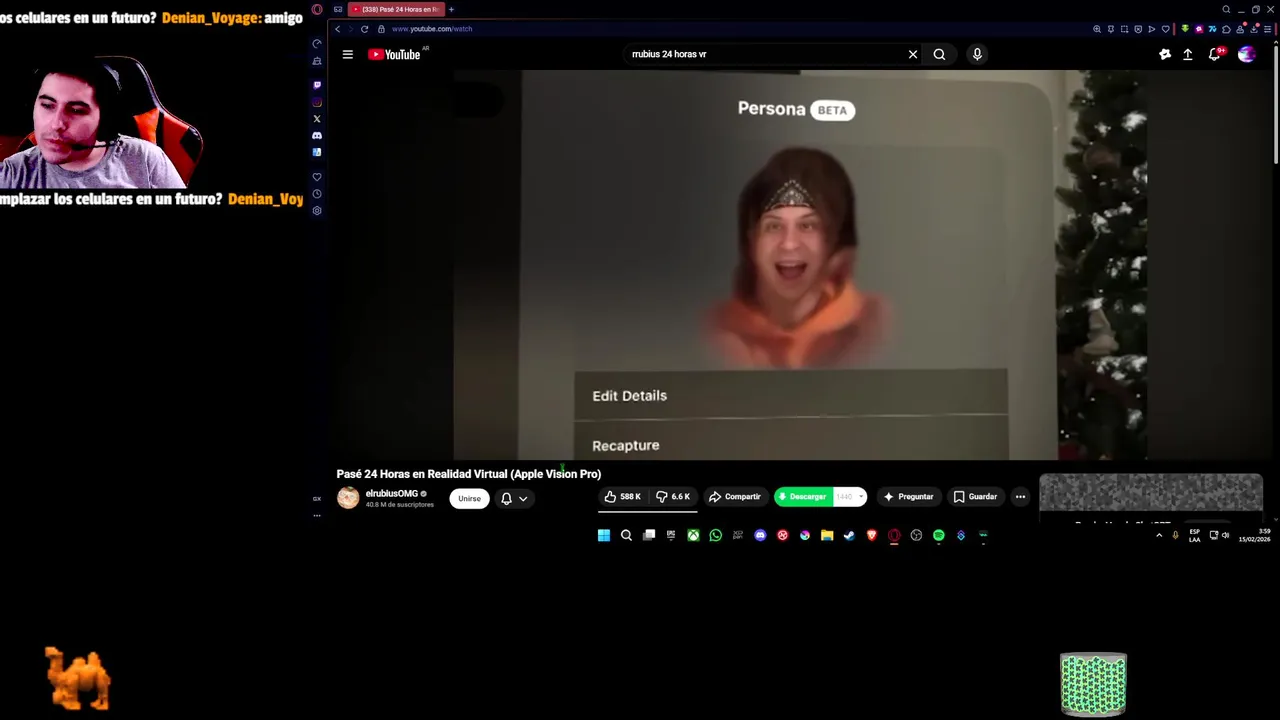
Task: Click the green Descargar button
Action: point(802,497)
